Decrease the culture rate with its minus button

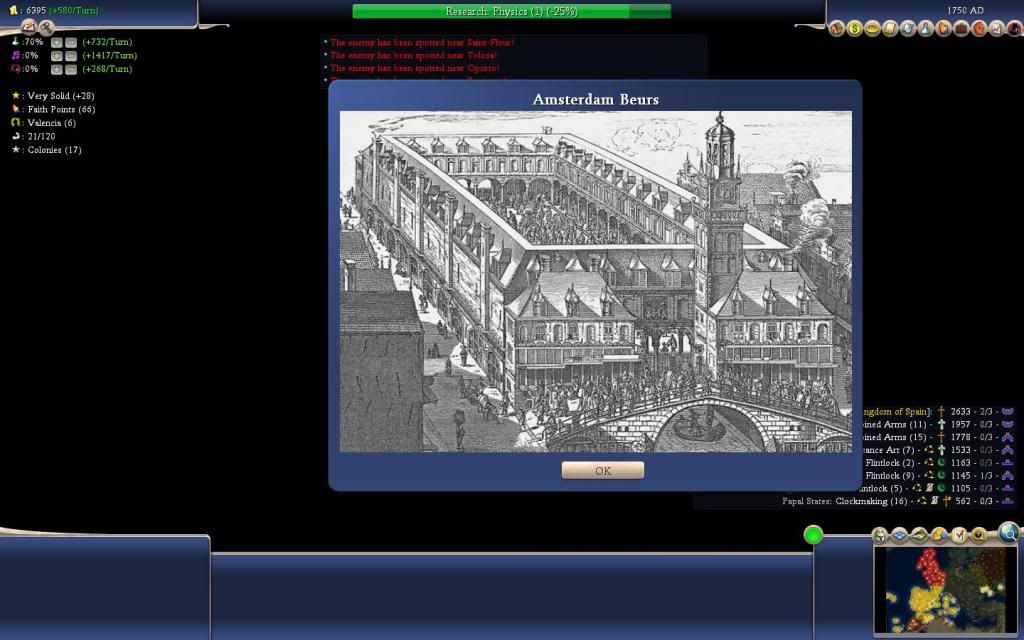tap(71, 56)
